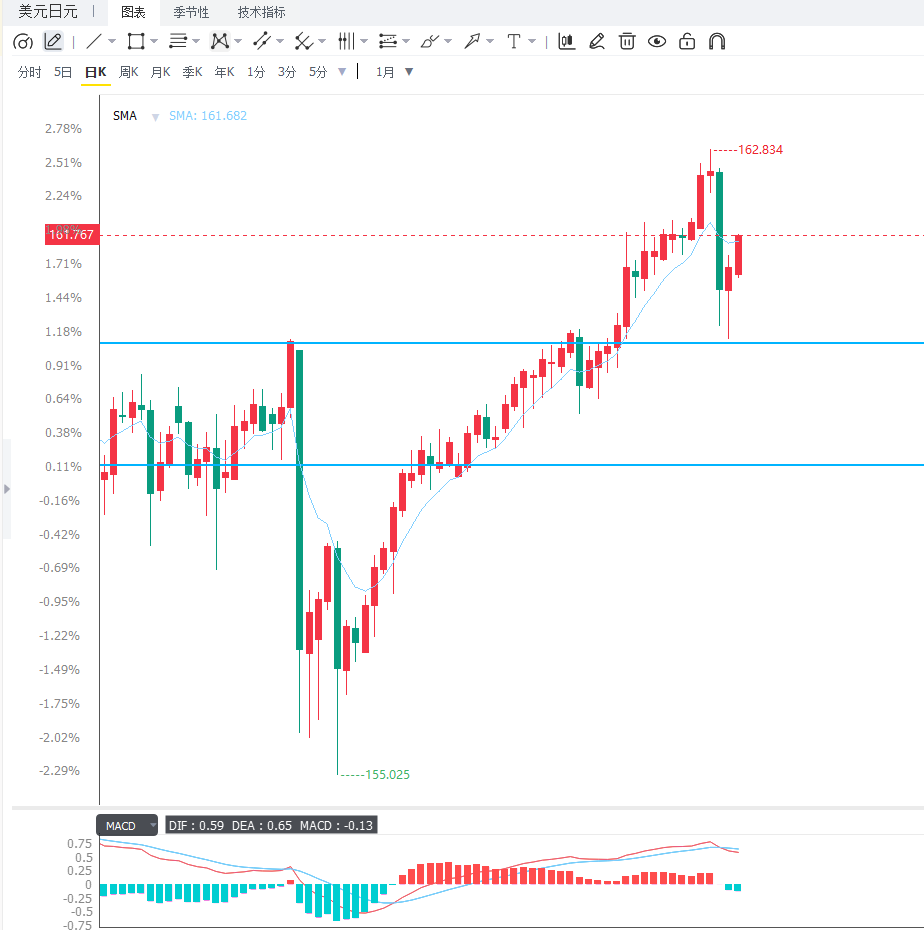This screenshot has width=924, height=930.
Task: Select the arrow drawing tool
Action: click(x=472, y=42)
